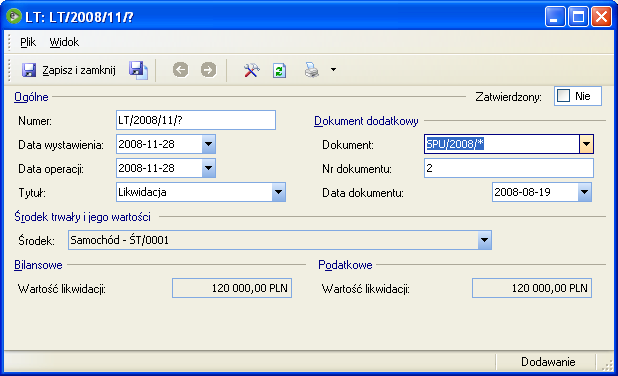Click the Środek trwały i jego wartości header
618x376 pixels.
click(82, 217)
